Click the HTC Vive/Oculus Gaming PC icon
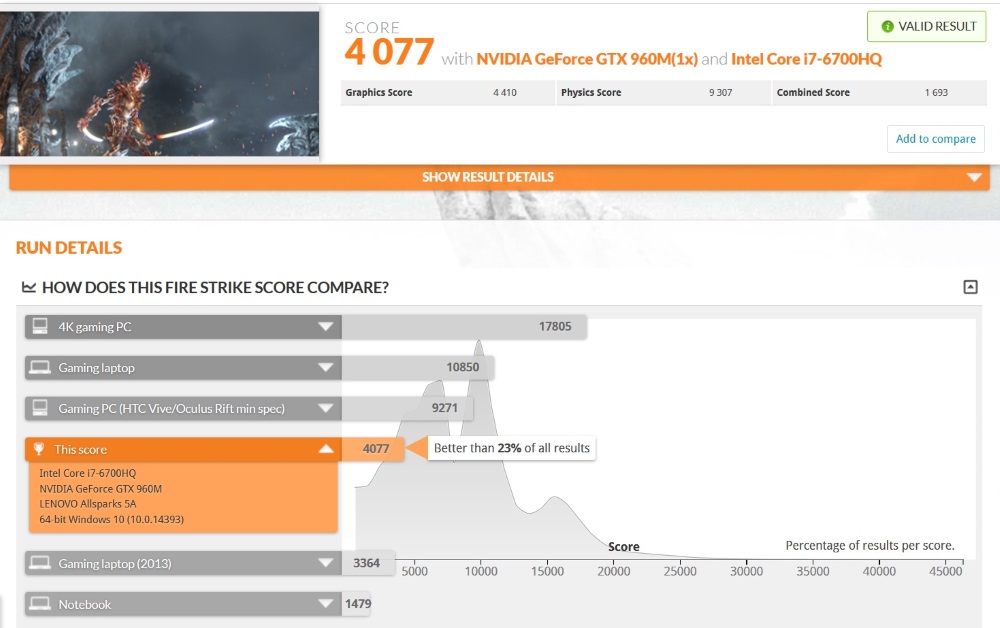1000x628 pixels. tap(40, 408)
